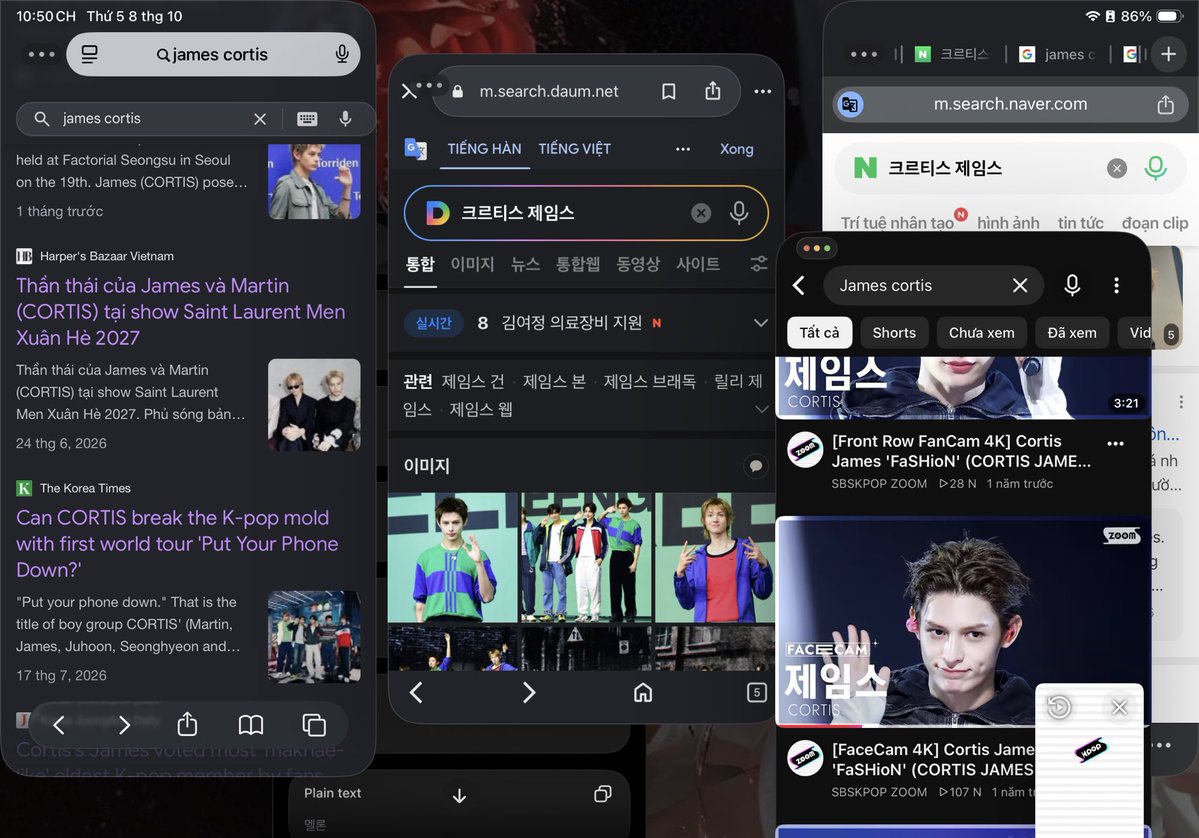
Task: Open the tin tức tab on Naver
Action: (x=1080, y=222)
